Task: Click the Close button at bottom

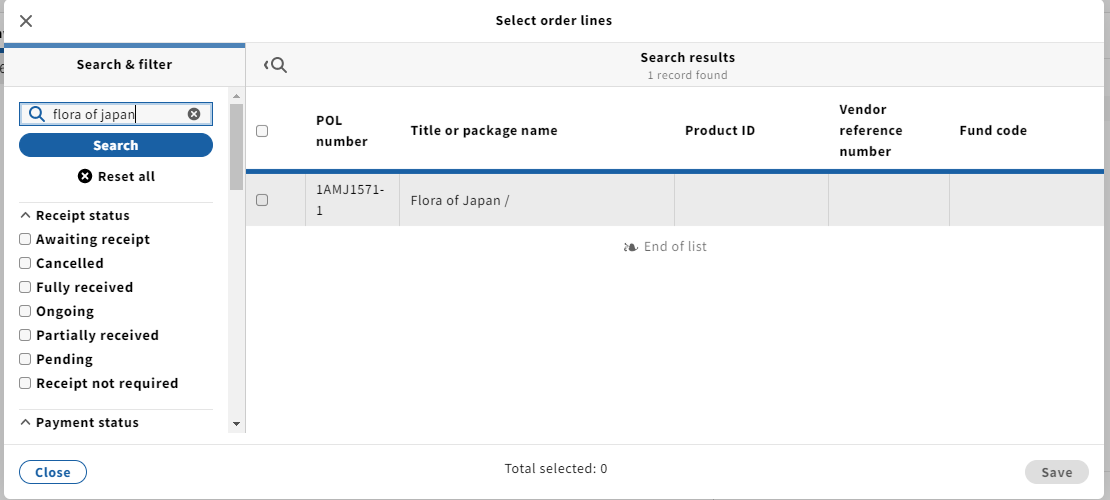Action: pyautogui.click(x=53, y=472)
